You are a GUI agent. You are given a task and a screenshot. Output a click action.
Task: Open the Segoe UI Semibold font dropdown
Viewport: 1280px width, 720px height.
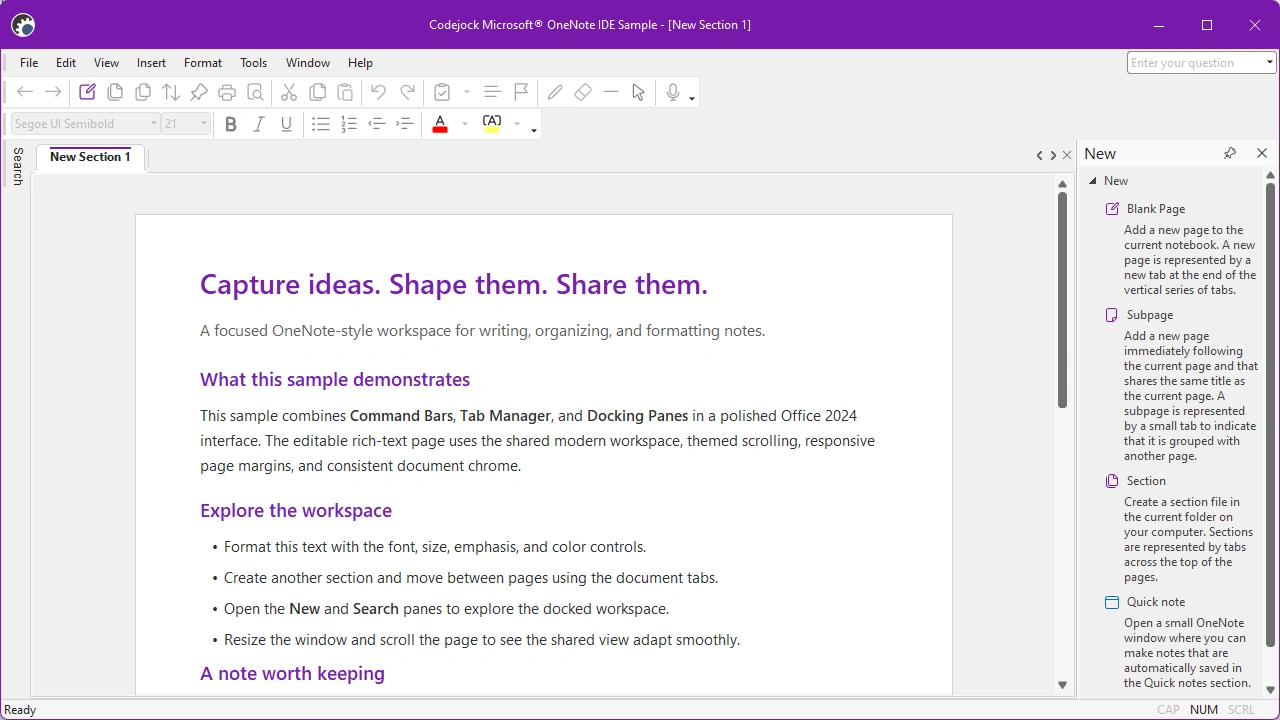[154, 124]
